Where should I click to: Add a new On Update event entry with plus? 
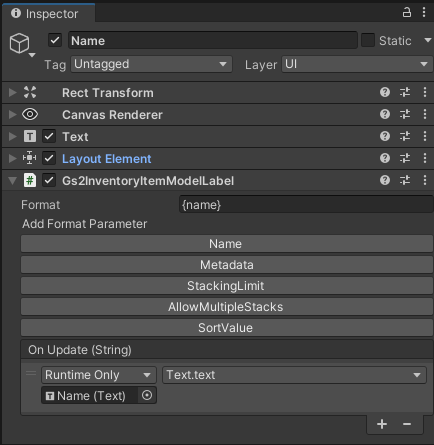point(382,424)
